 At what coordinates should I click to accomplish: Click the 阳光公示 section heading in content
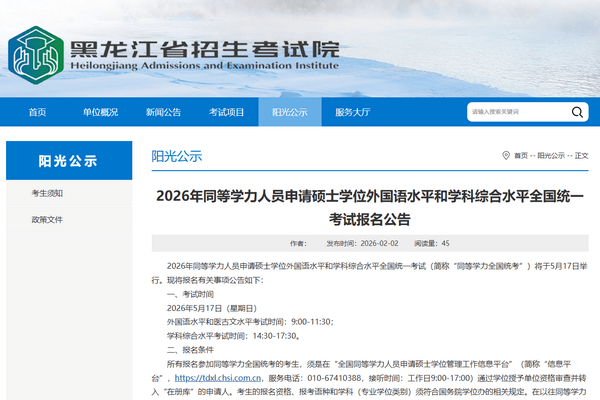click(176, 156)
